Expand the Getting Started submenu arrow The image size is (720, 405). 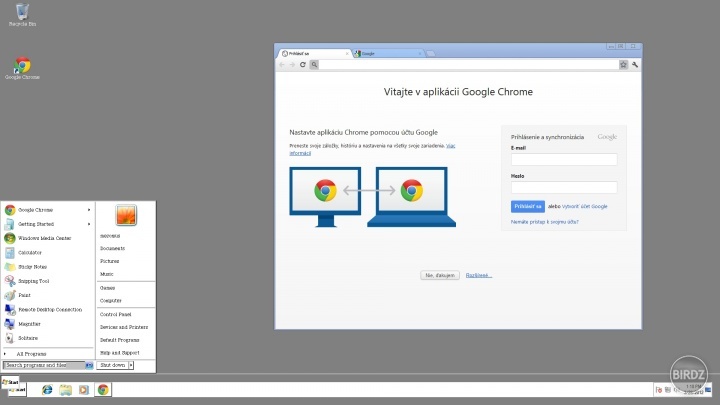pos(89,224)
